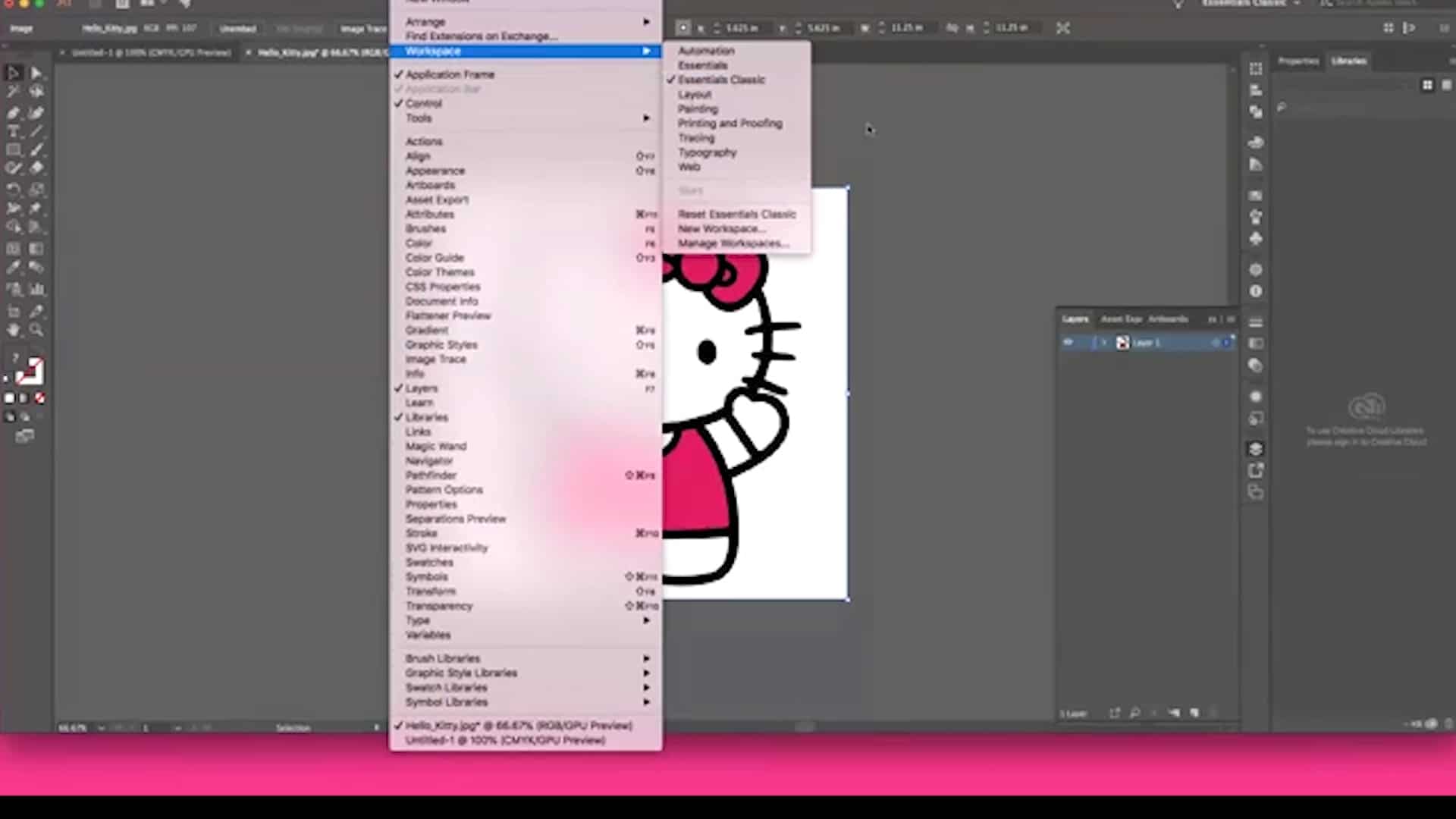Open the Info panel icon in dock

1256,291
